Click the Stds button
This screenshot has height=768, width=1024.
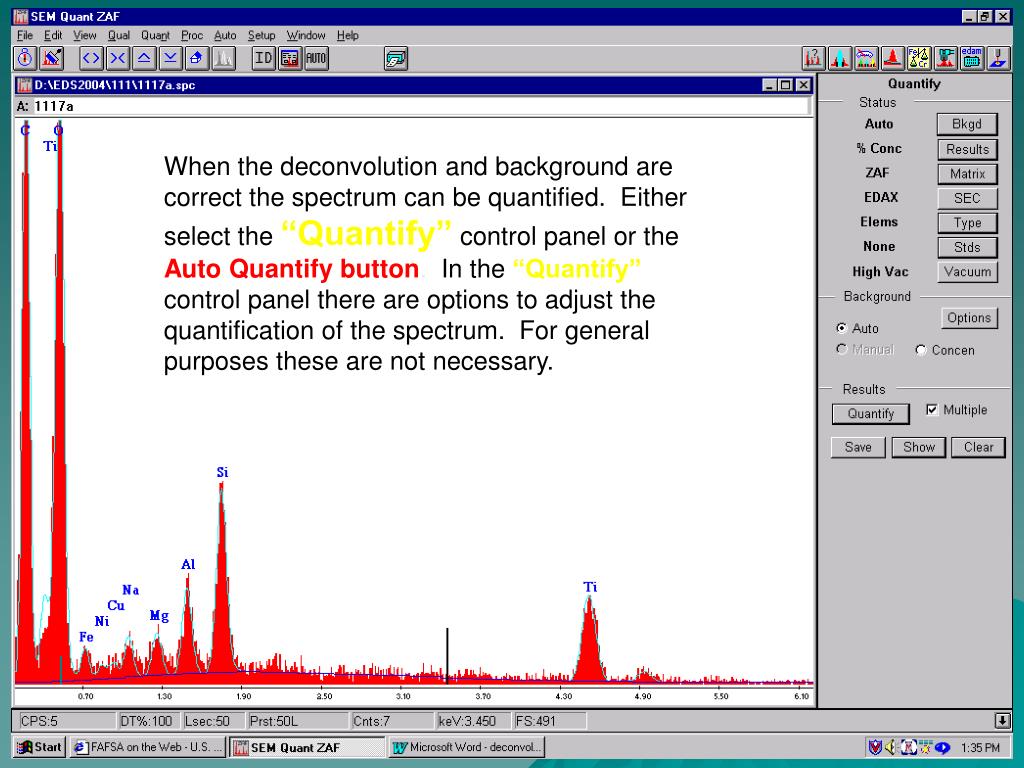(967, 247)
